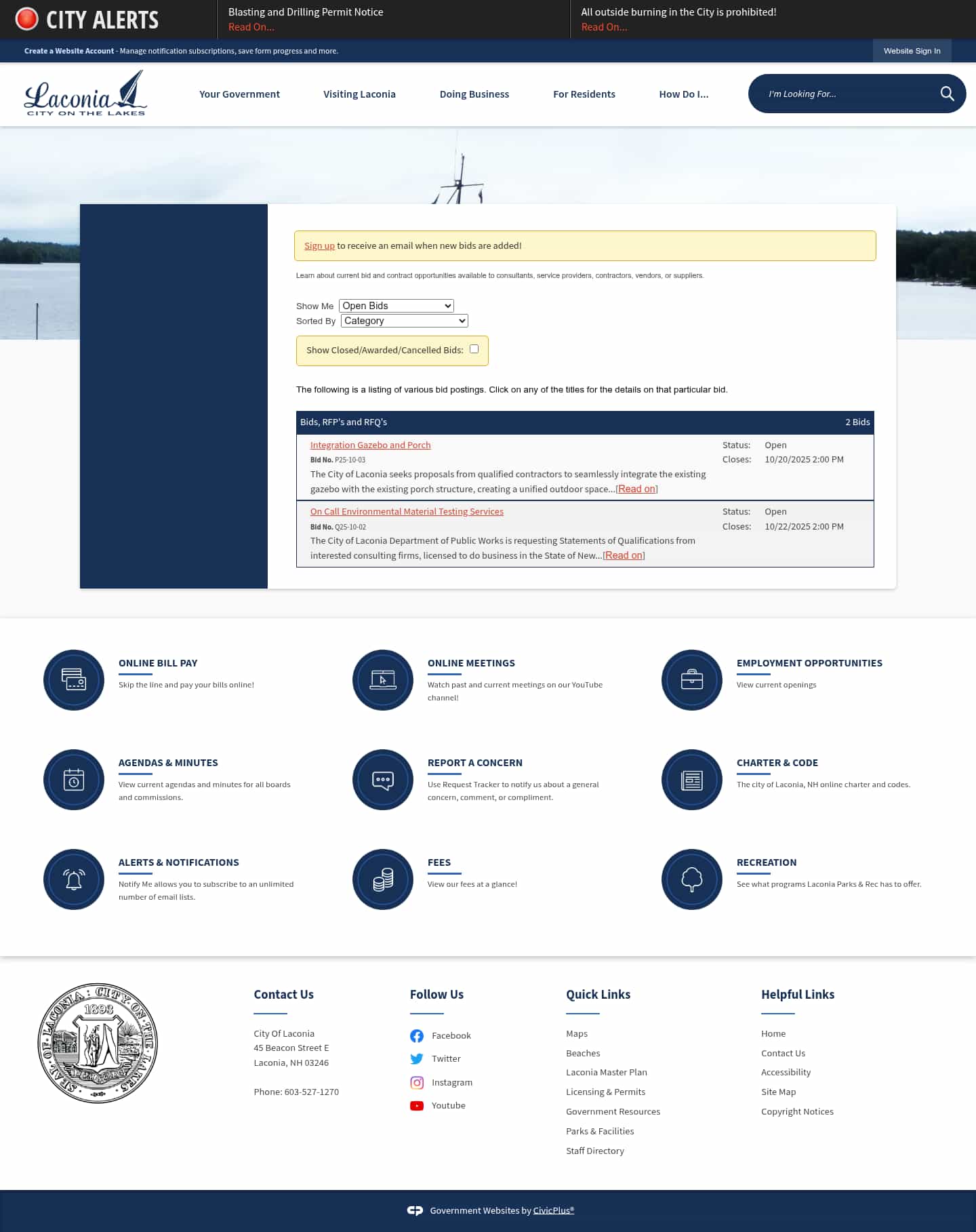
Task: Click the search magnifying glass icon
Action: (947, 94)
